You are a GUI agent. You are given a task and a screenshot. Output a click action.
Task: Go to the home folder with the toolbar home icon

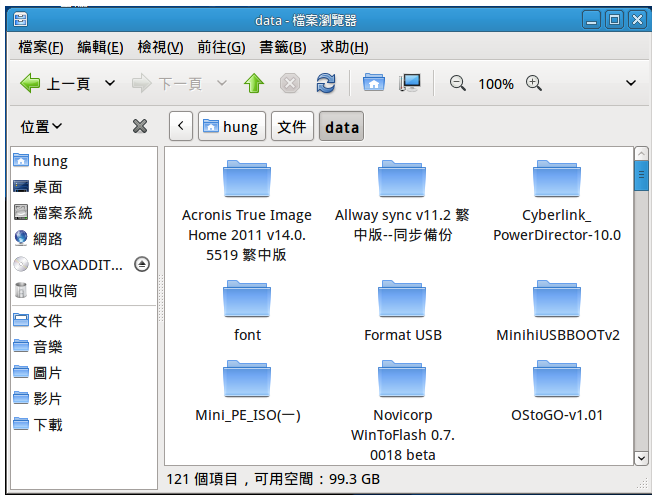(x=373, y=82)
